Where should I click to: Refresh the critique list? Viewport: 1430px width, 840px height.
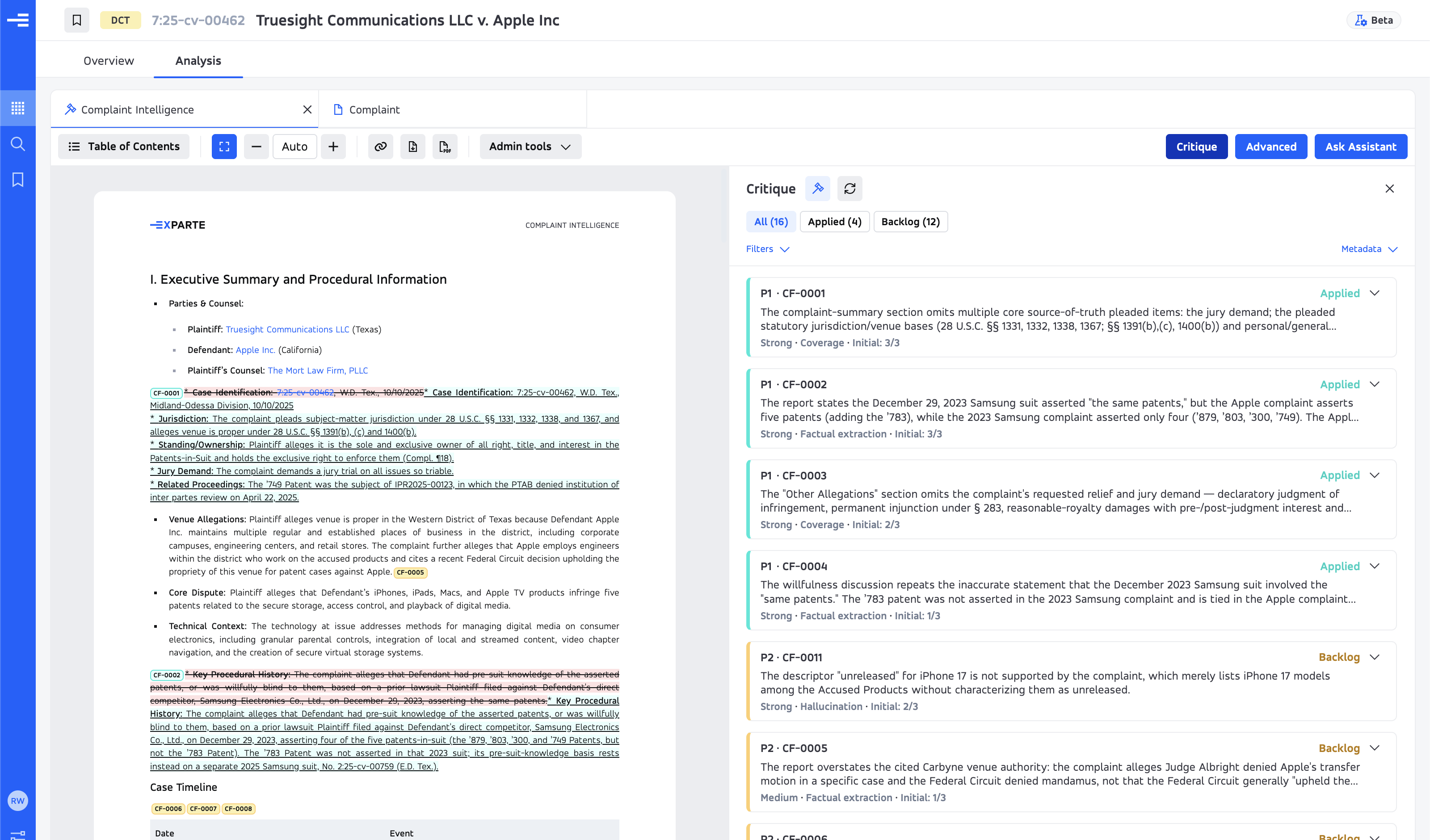pyautogui.click(x=850, y=189)
